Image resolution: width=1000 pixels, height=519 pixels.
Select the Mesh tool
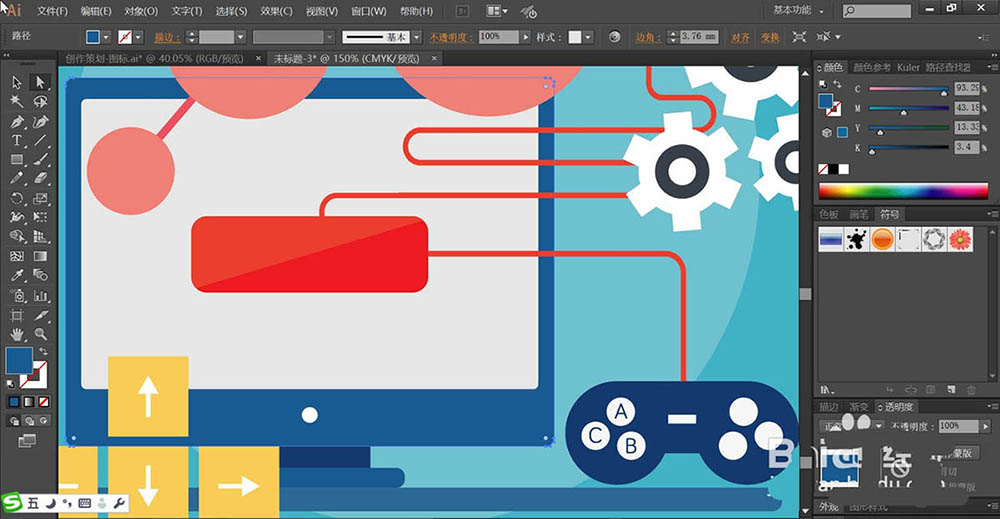point(17,256)
